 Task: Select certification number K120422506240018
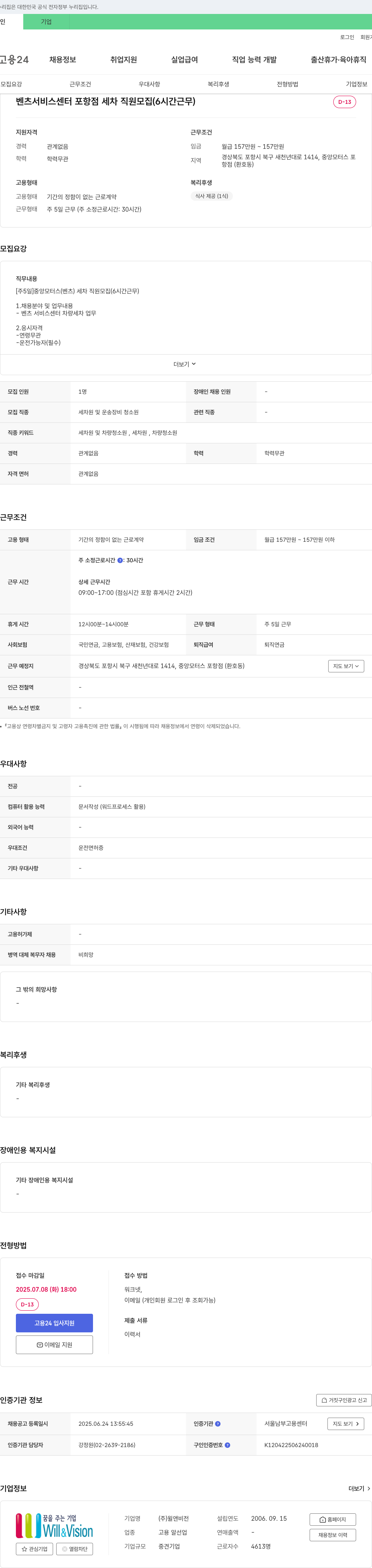pos(291,1444)
